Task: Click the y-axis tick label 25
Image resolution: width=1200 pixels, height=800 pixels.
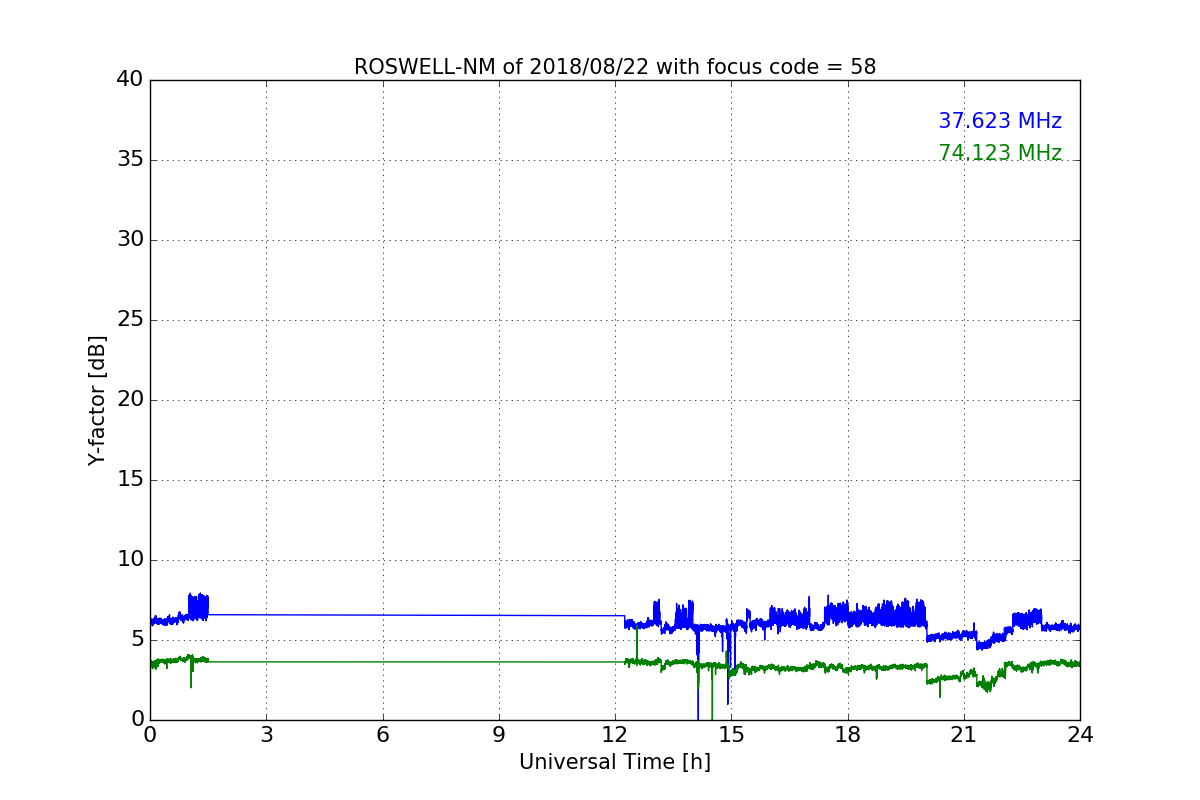Action: click(130, 320)
